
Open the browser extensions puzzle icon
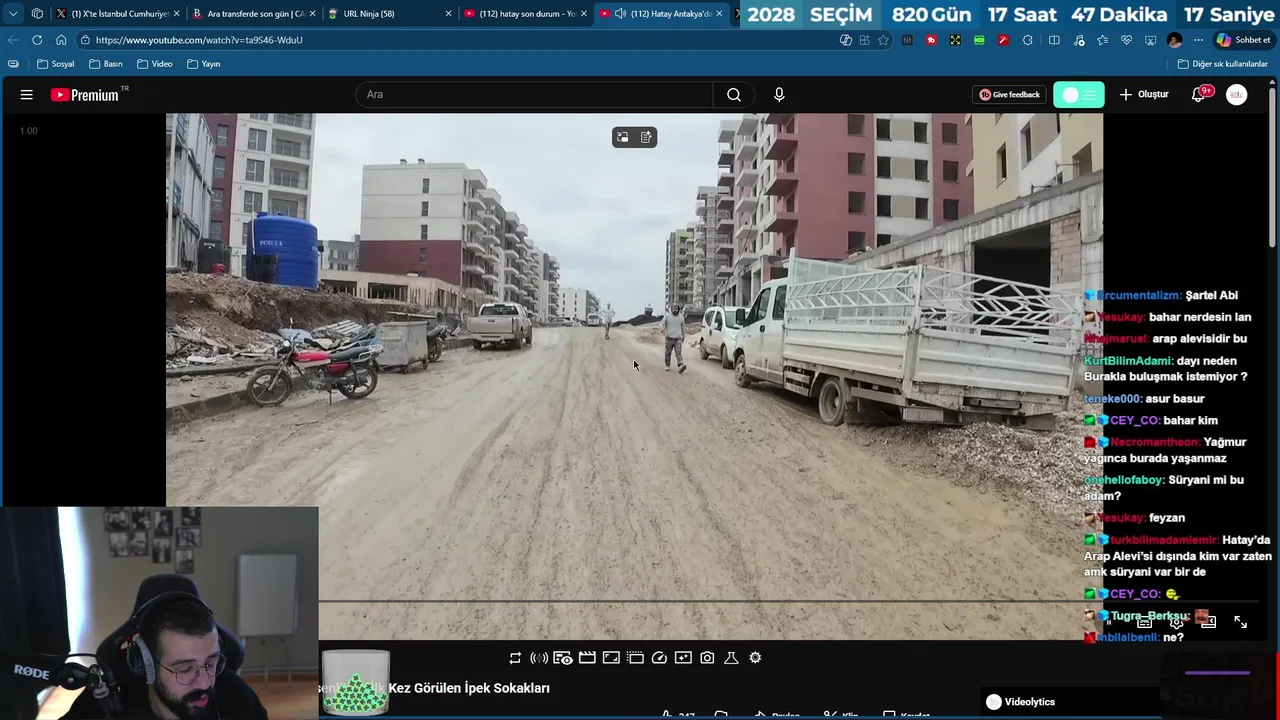coord(1027,40)
